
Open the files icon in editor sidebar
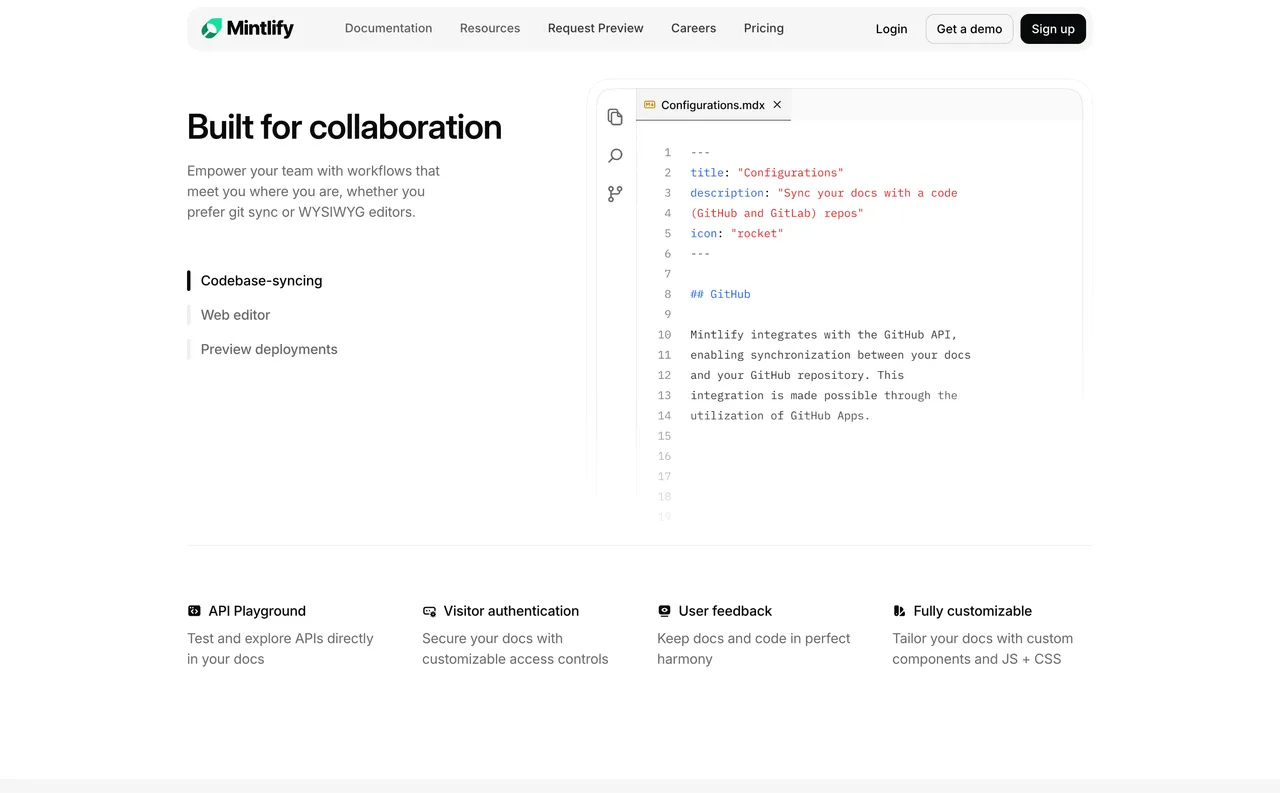(615, 117)
